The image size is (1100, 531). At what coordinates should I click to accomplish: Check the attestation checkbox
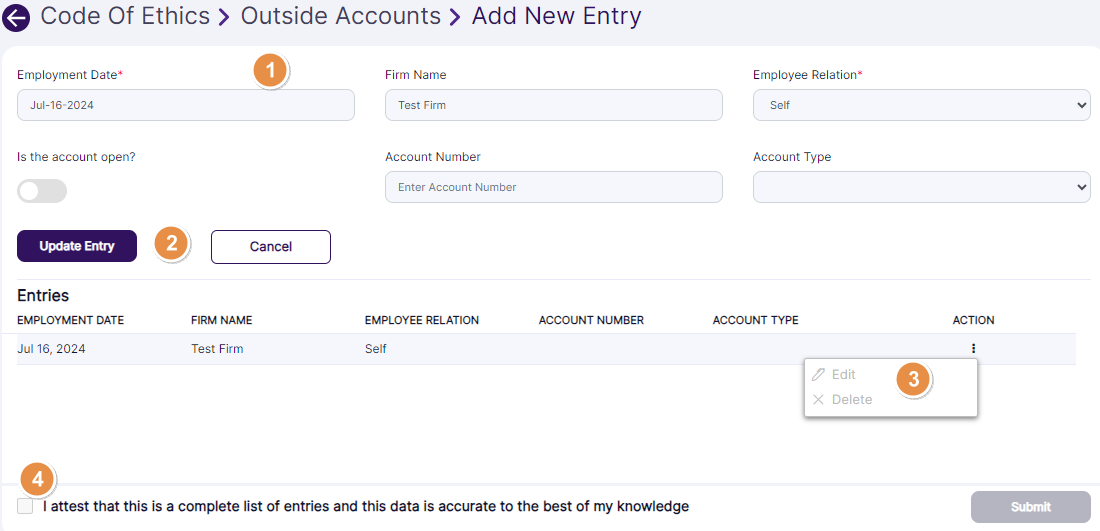[25, 506]
